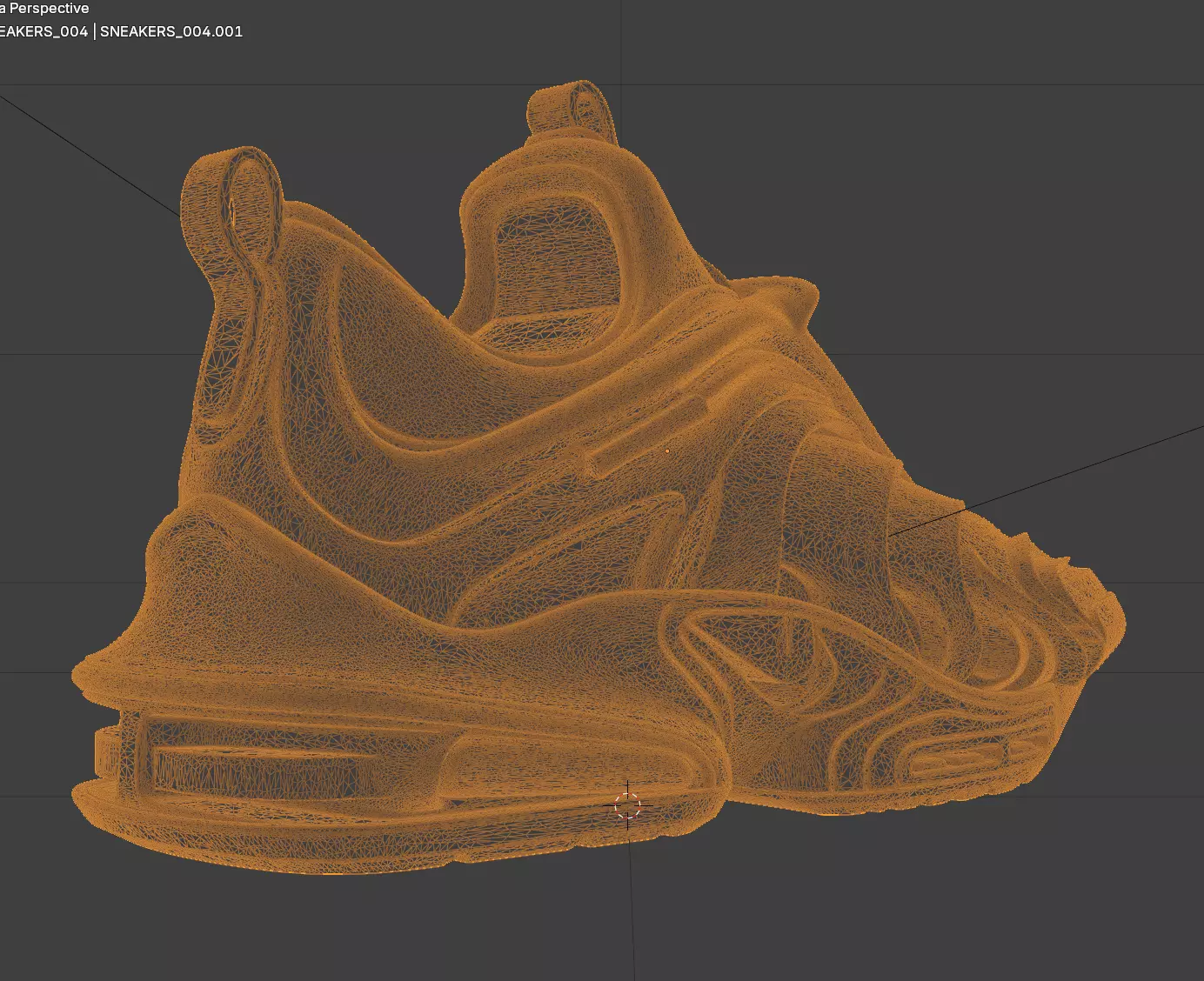Click the SNEAKERS_004.001 object name text
1204x981 pixels.
pyautogui.click(x=171, y=31)
